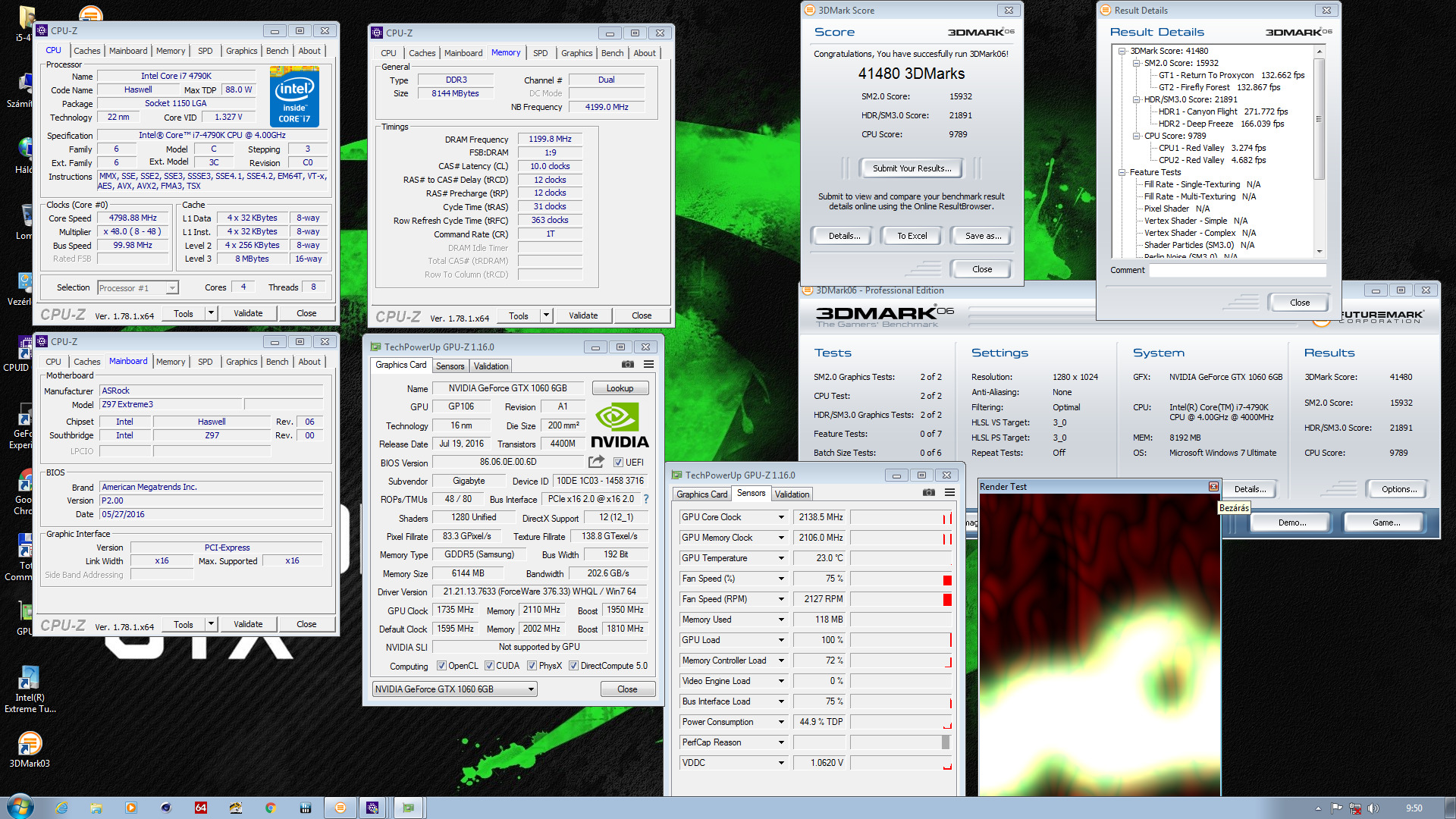Select GT1 - Return To Proxycon result row
Image resolution: width=1456 pixels, height=819 pixels.
pos(1231,75)
